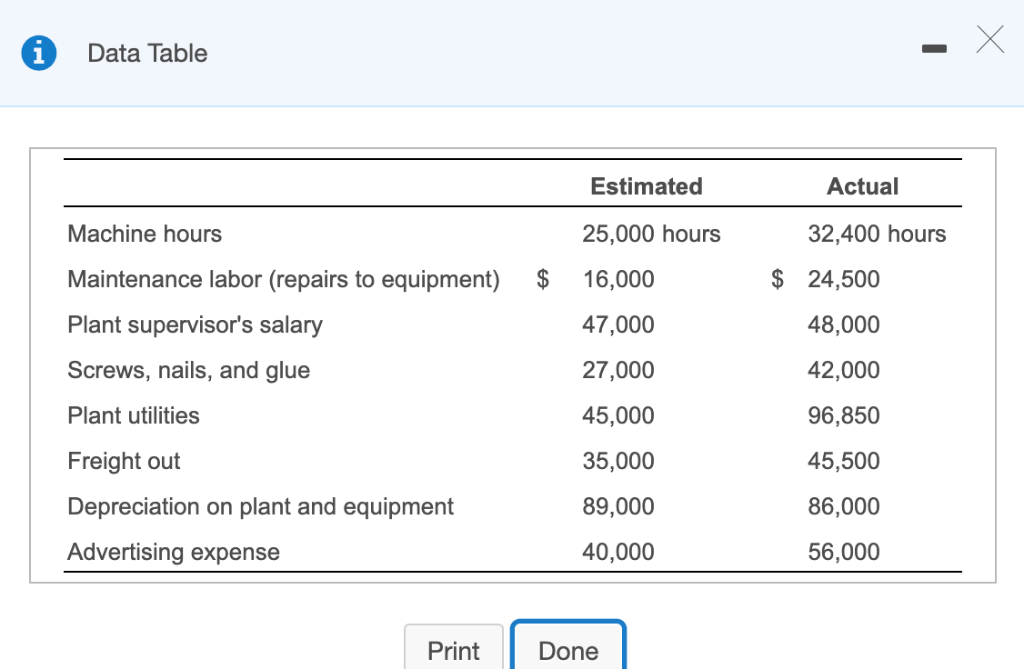Click the 89,000 estimated depreciation value
The image size is (1024, 669).
click(618, 506)
